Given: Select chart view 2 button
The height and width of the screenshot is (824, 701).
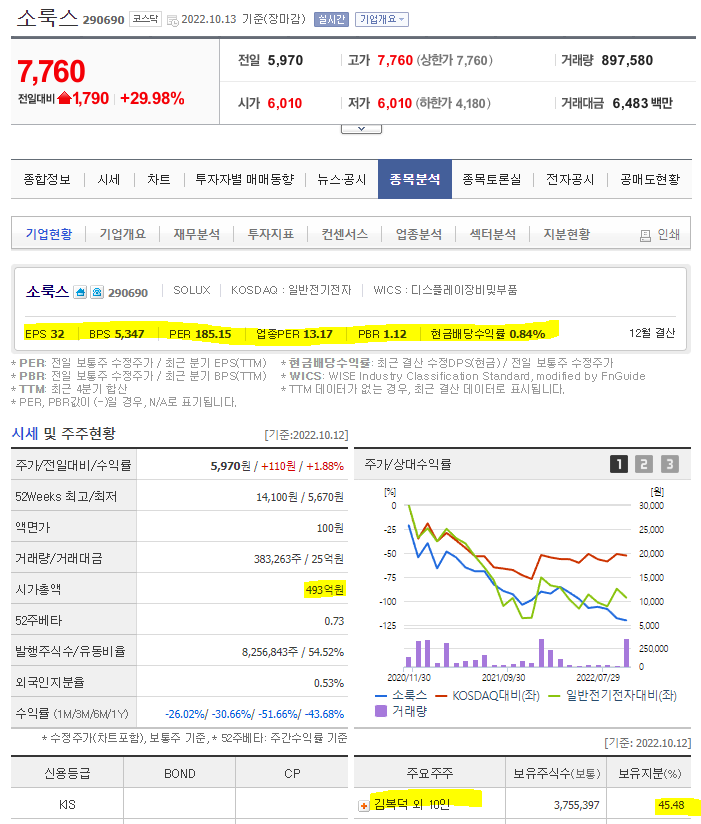Looking at the screenshot, I should coord(644,464).
